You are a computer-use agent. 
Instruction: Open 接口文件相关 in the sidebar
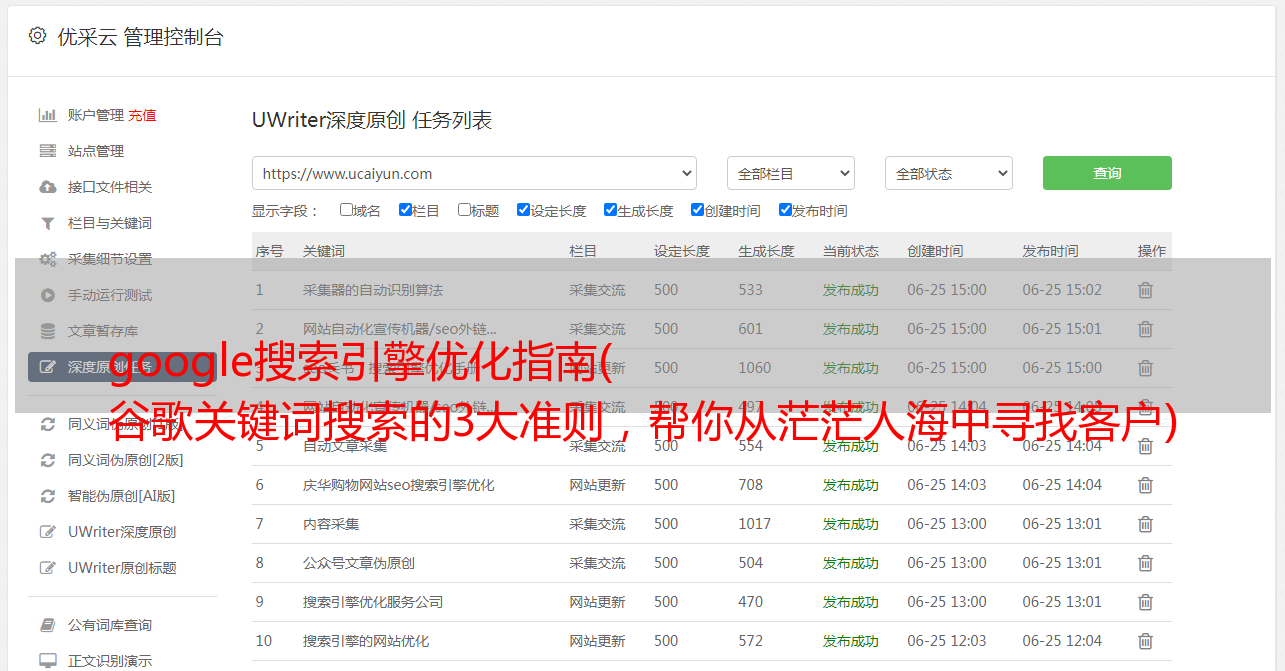point(110,187)
